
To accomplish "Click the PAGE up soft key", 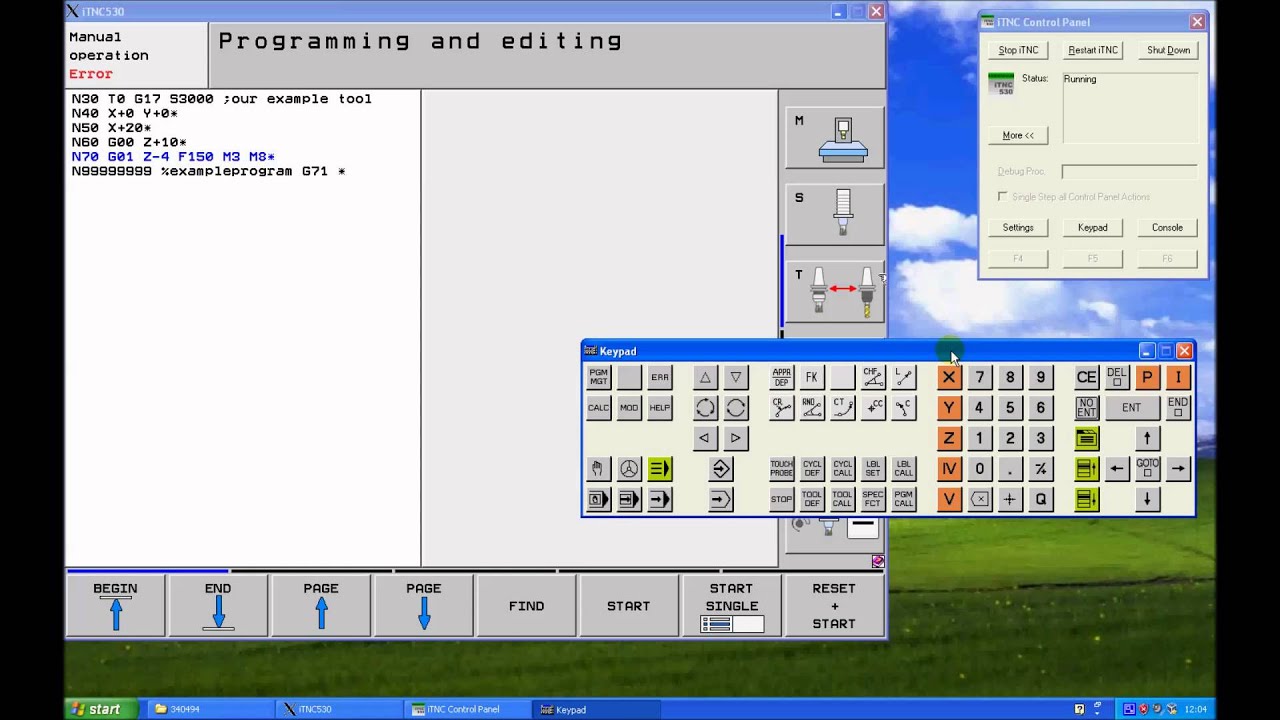I will coord(321,606).
